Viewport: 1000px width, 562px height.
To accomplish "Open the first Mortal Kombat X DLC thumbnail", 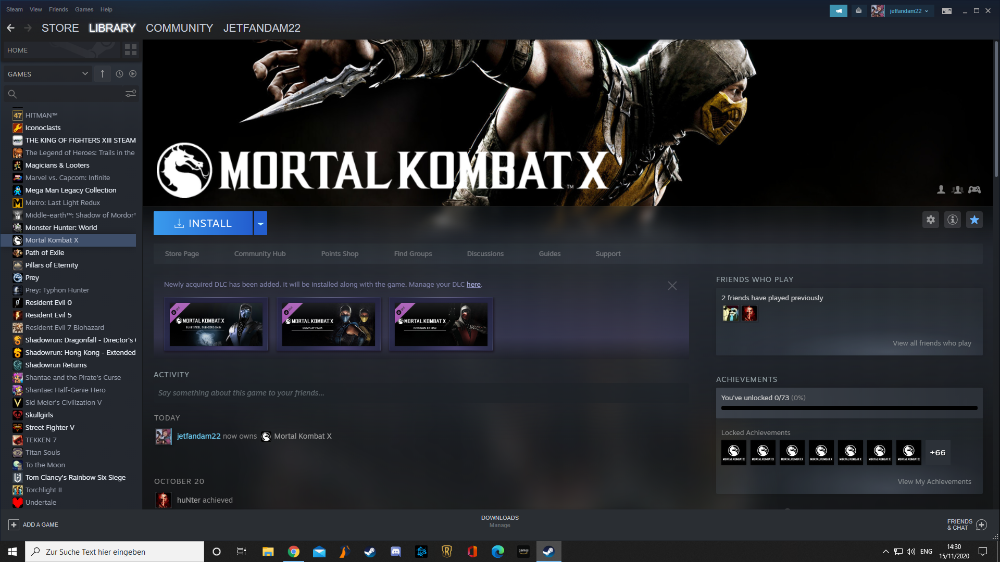I will pyautogui.click(x=216, y=324).
